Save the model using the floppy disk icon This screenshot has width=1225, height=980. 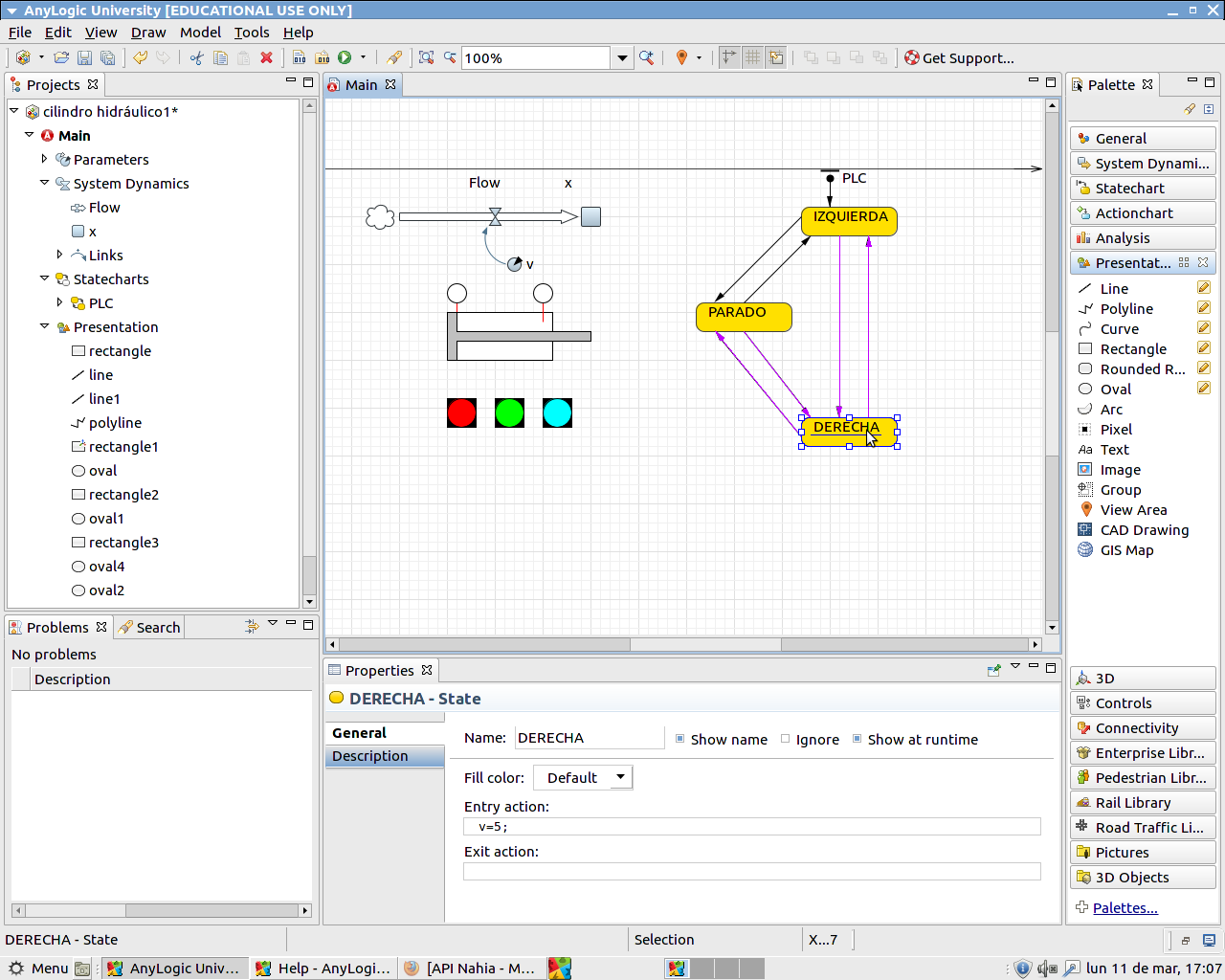(84, 57)
